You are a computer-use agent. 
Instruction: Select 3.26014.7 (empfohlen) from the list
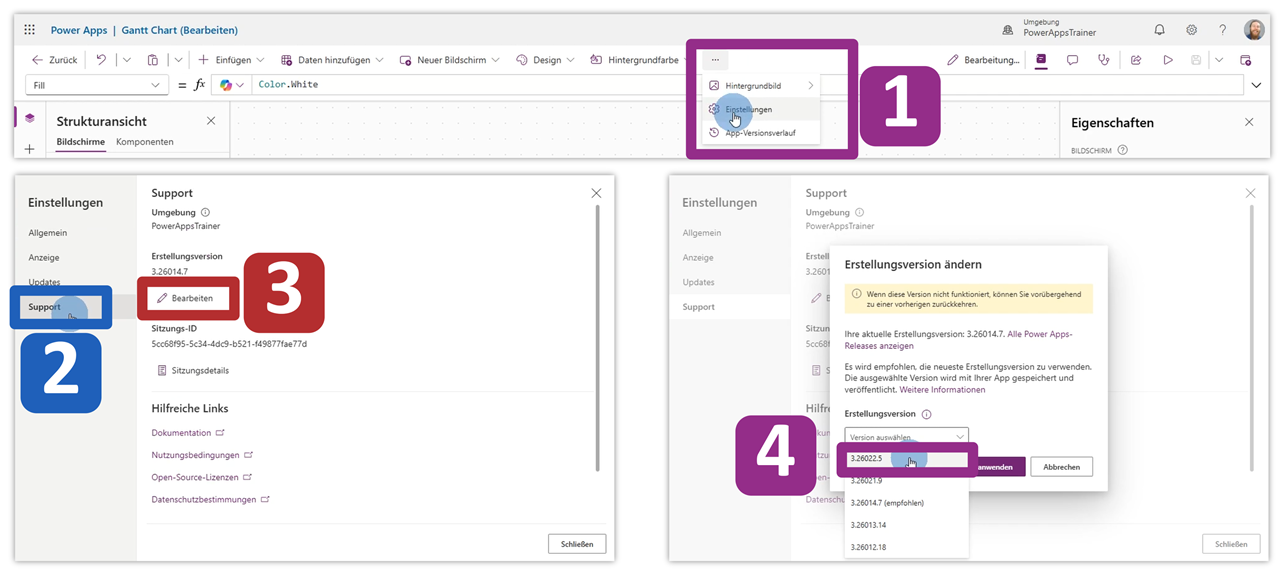coord(907,503)
